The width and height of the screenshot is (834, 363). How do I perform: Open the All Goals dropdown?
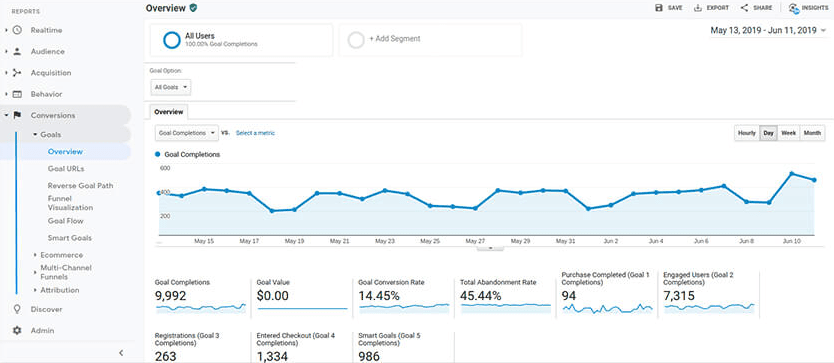pyautogui.click(x=171, y=87)
